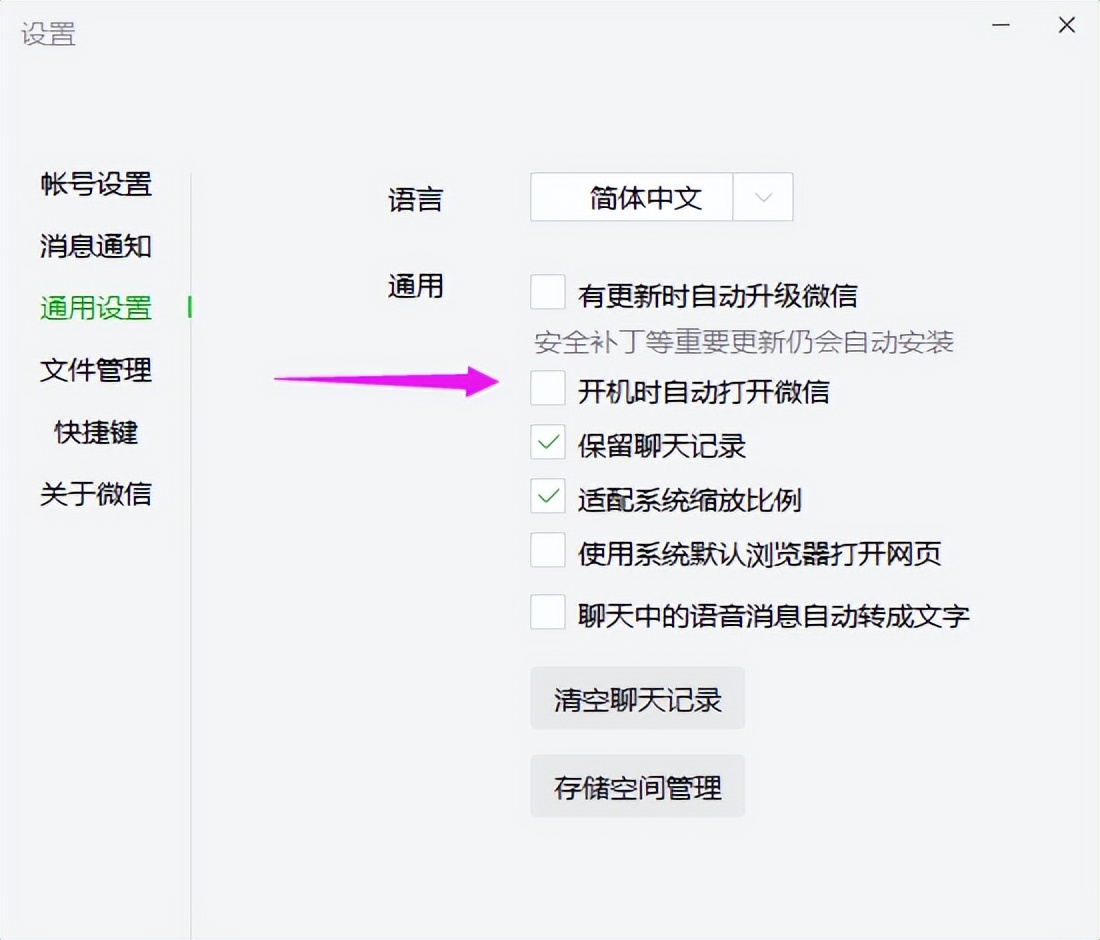Enable 聊天中的语音消息自动转成文字 option
1100x940 pixels.
click(547, 611)
